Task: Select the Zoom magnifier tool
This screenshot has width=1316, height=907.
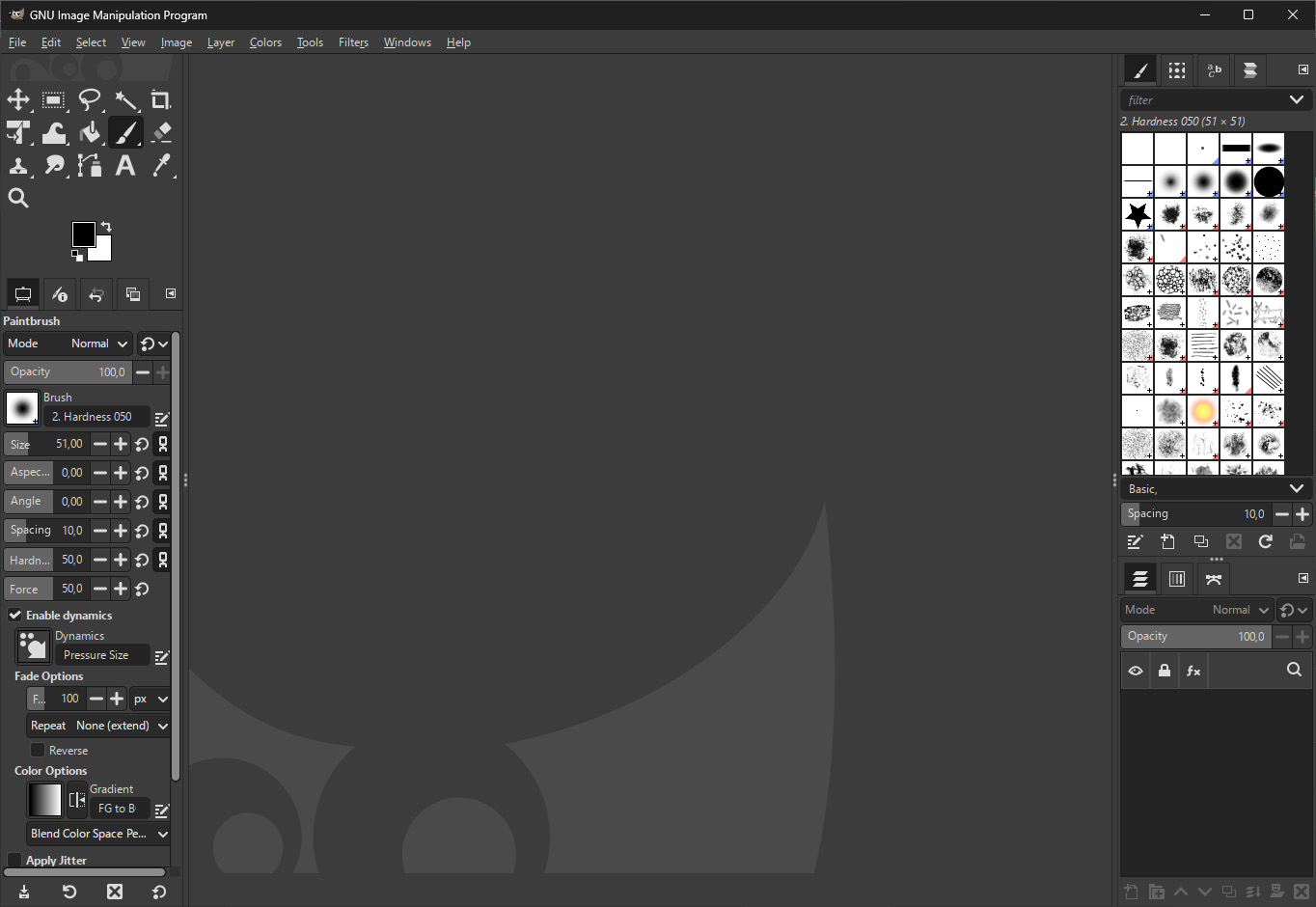Action: pyautogui.click(x=18, y=198)
